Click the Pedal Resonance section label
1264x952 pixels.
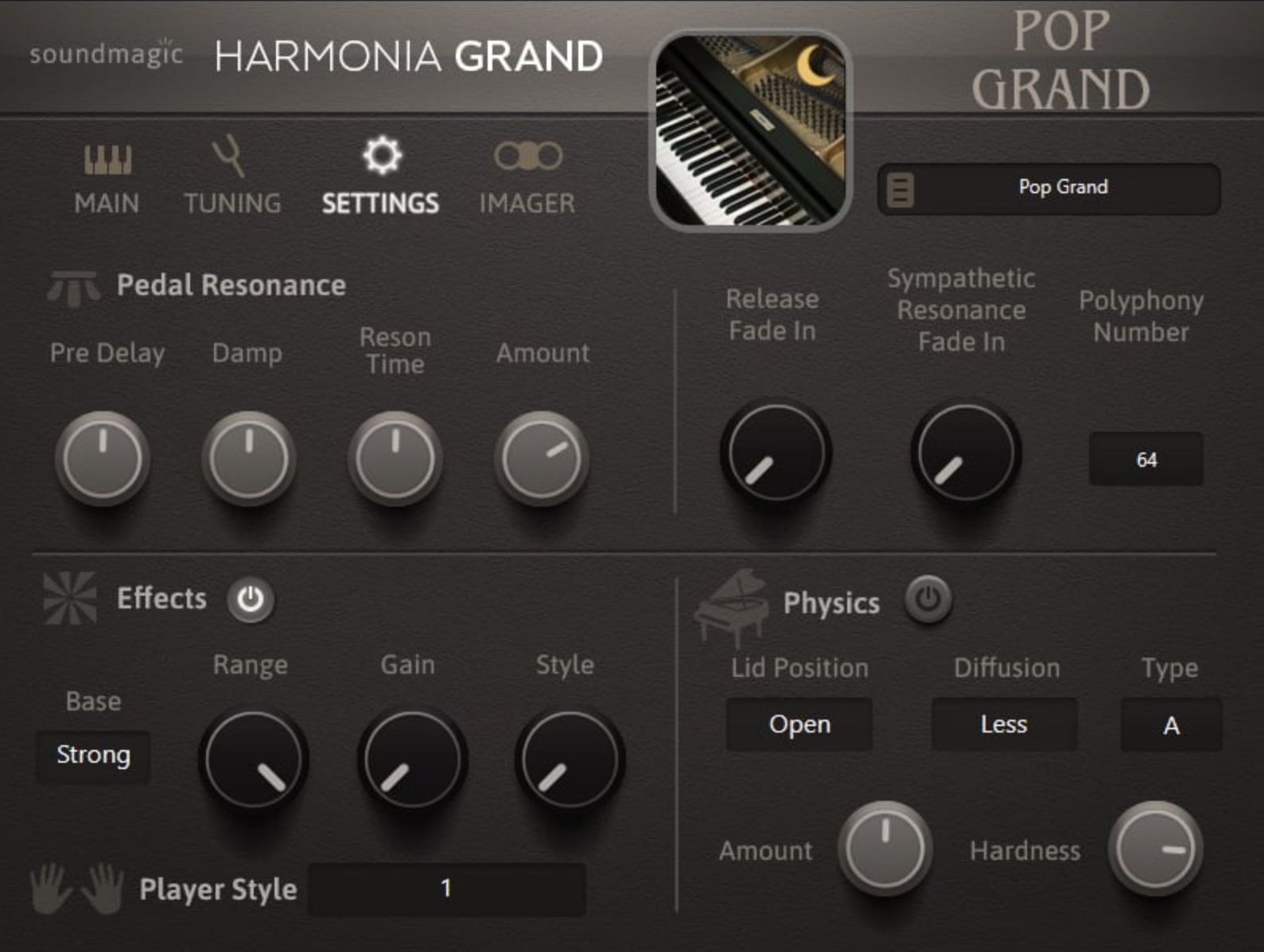pos(231,285)
